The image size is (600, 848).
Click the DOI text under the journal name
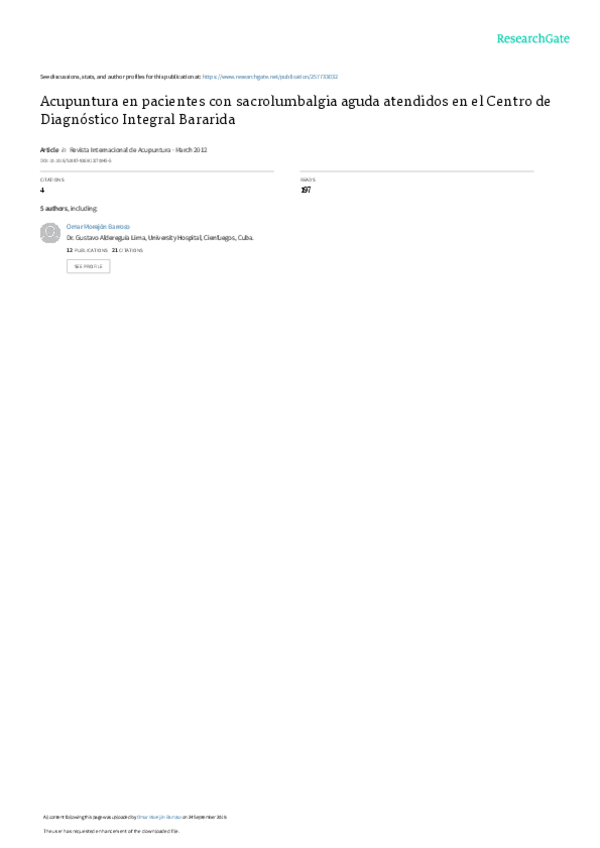click(x=76, y=161)
